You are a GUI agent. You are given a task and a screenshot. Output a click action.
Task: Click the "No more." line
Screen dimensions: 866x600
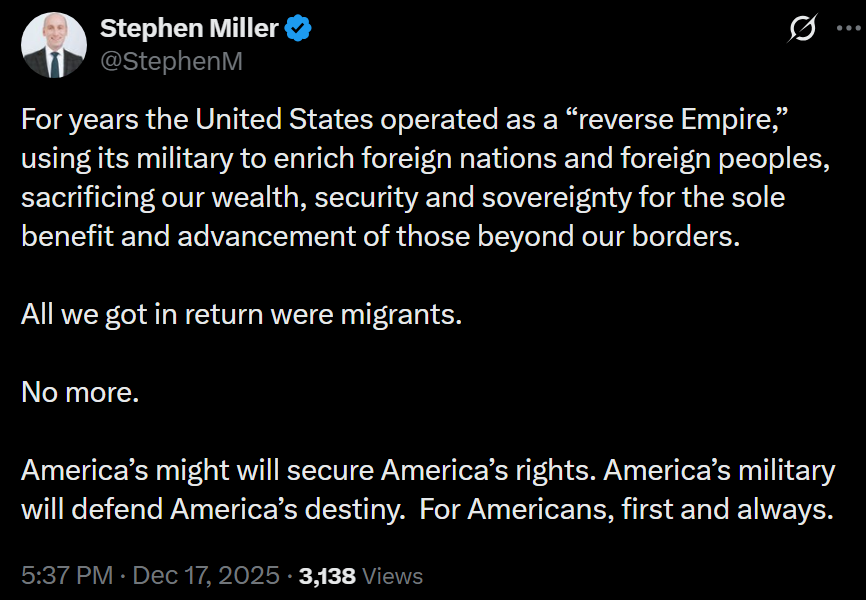pos(80,391)
